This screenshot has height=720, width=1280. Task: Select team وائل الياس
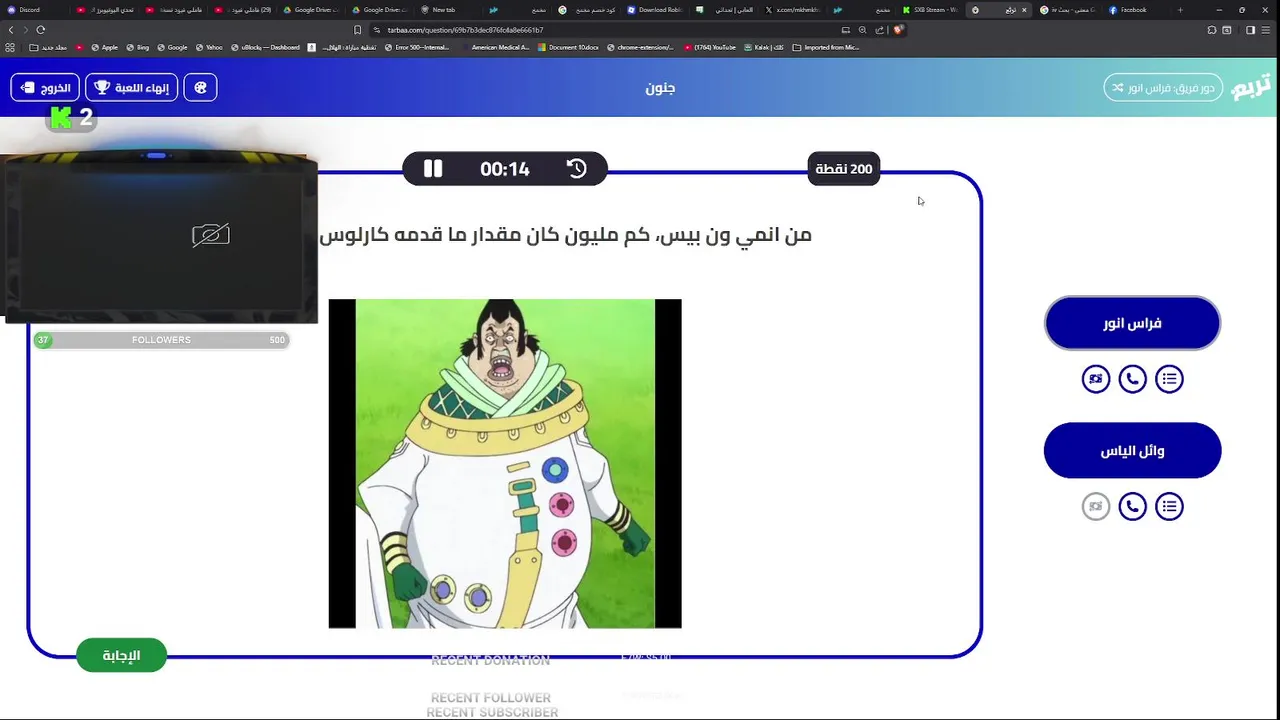pyautogui.click(x=1132, y=451)
